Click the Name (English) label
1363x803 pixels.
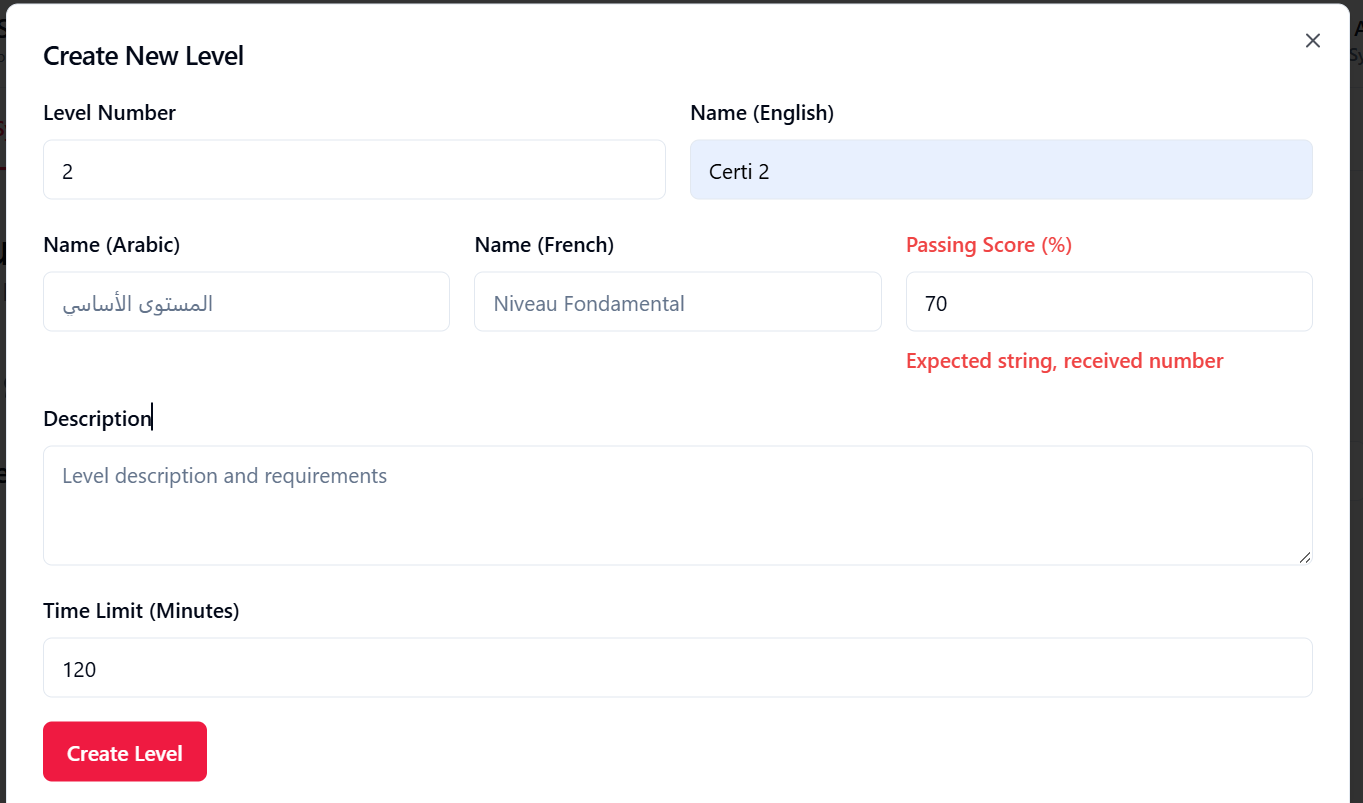coord(761,113)
